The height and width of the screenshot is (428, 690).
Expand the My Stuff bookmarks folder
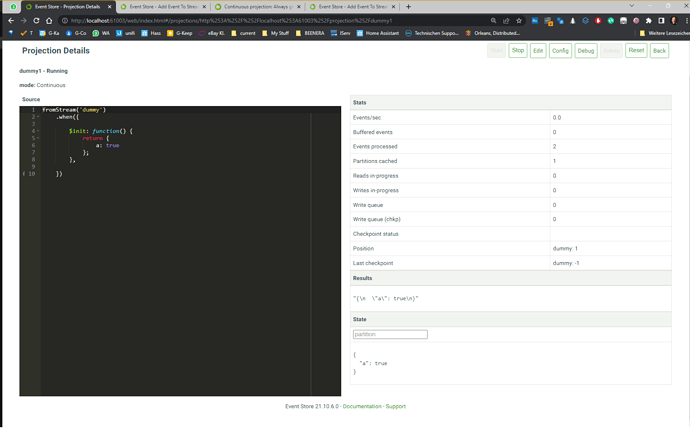[x=275, y=33]
